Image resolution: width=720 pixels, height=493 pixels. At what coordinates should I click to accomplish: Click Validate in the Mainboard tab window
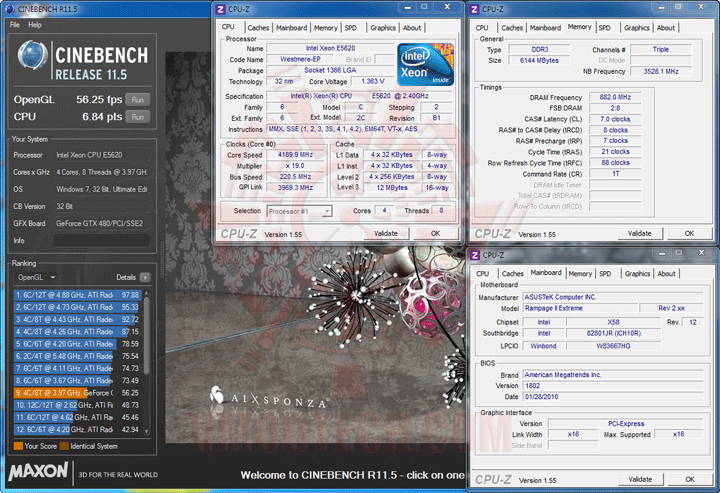[640, 479]
